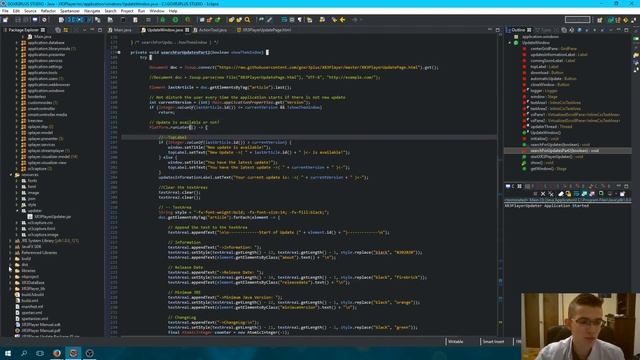Open the Run menu
Viewport: 640px width, 360px height.
coord(141,11)
